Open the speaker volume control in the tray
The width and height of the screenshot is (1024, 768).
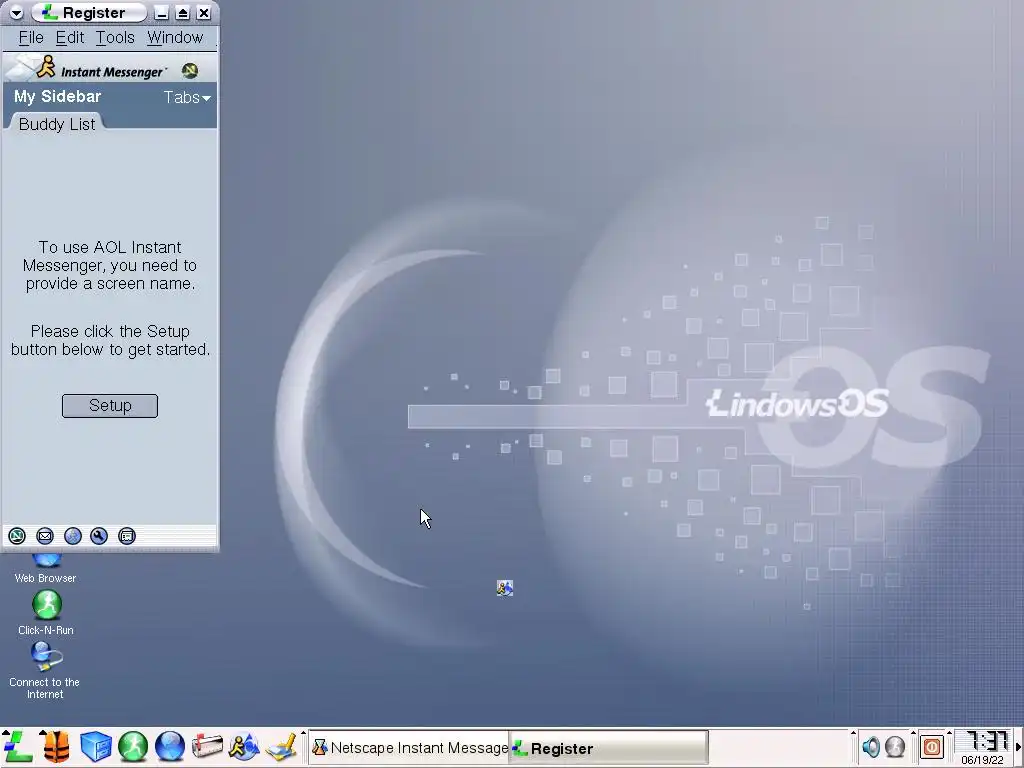point(871,746)
